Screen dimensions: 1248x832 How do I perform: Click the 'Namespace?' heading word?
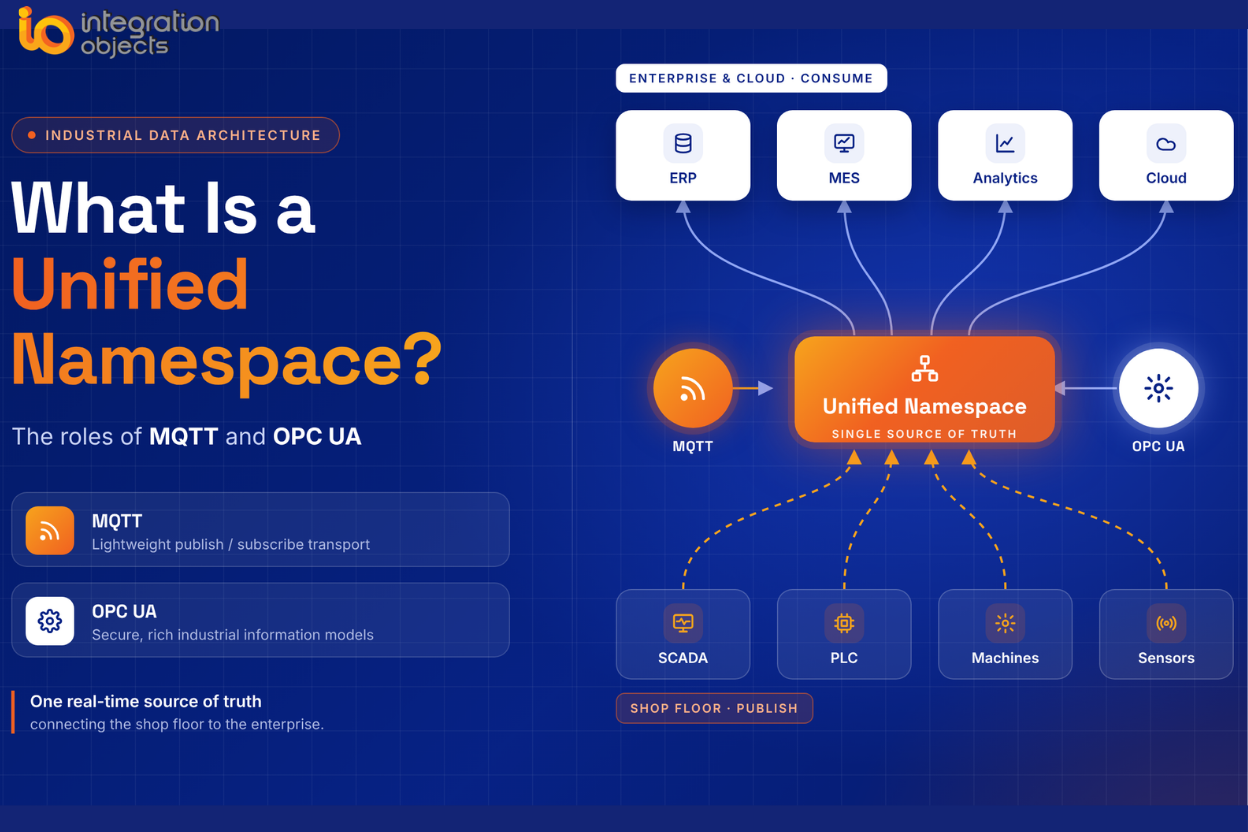coord(227,360)
